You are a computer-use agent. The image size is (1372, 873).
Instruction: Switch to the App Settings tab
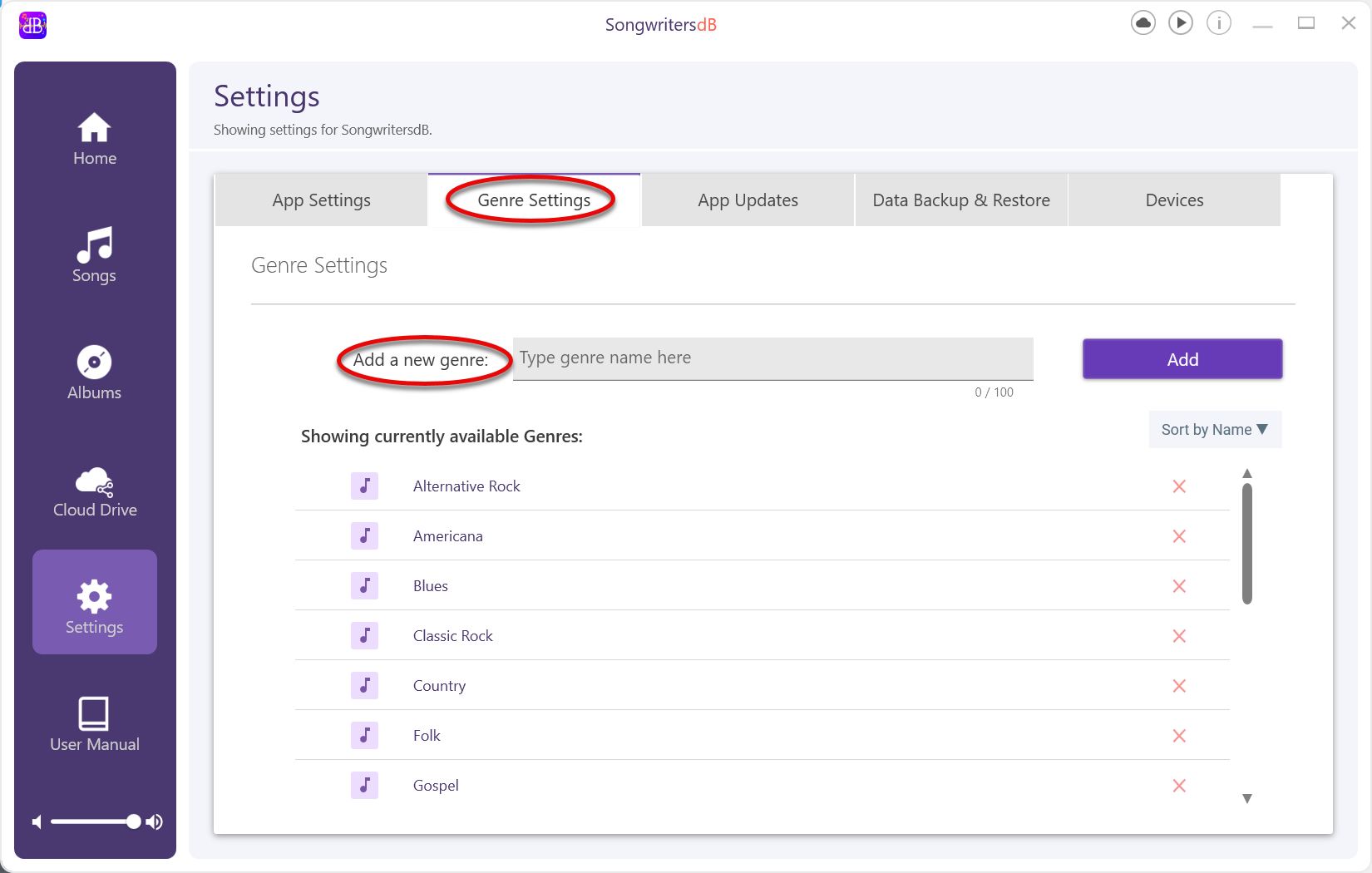[321, 200]
